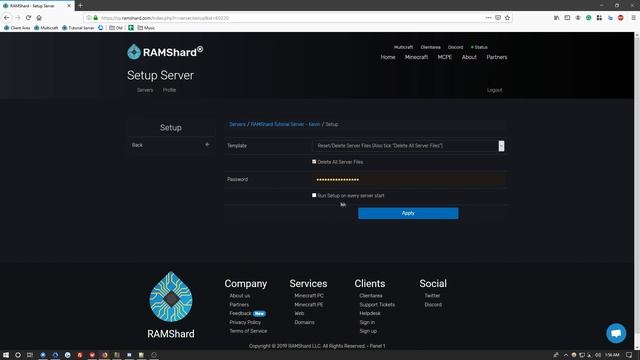Open the Multicraft top header link
Image resolution: width=640 pixels, height=360 pixels.
pyautogui.click(x=403, y=47)
